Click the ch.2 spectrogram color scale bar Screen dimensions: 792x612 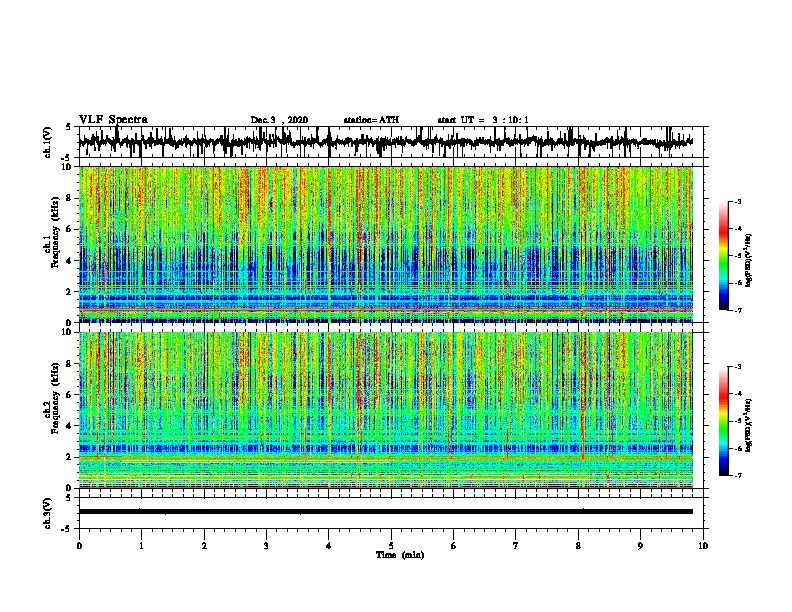pos(723,421)
